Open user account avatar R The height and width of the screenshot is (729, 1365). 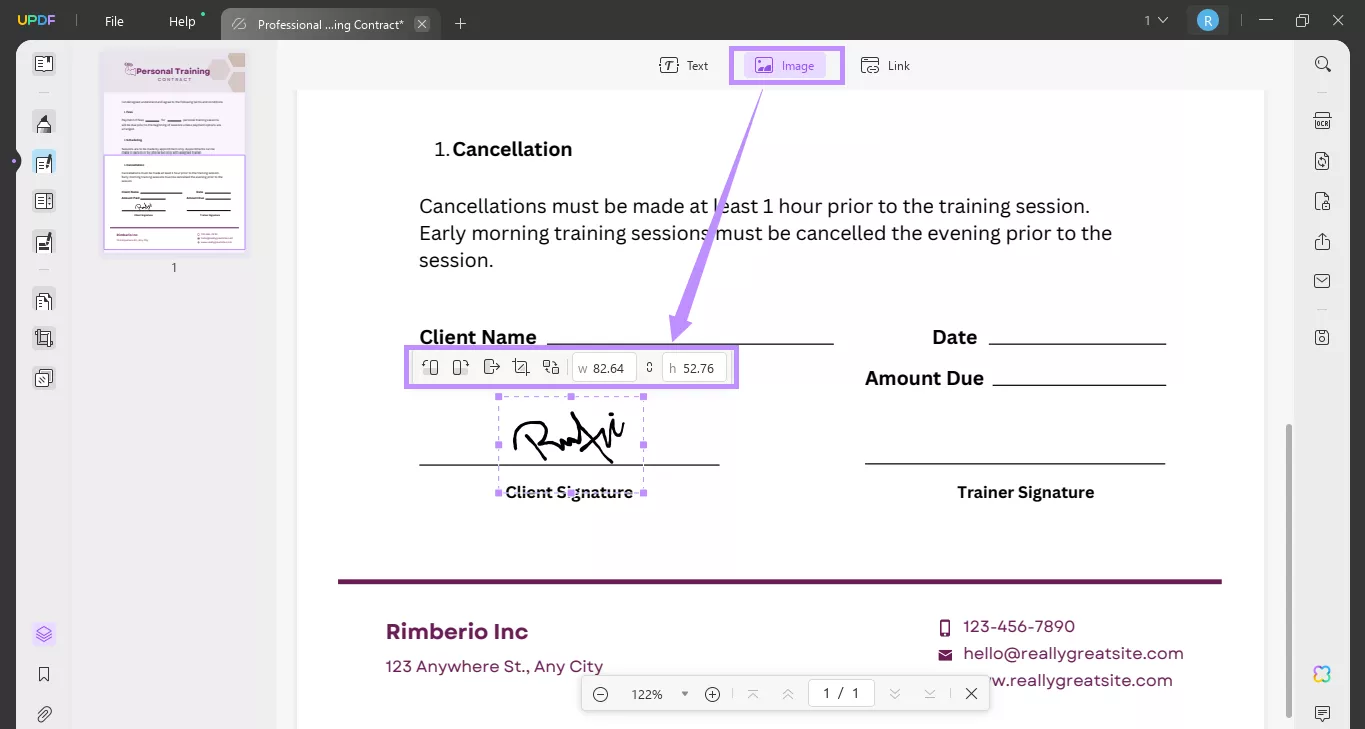coord(1208,20)
